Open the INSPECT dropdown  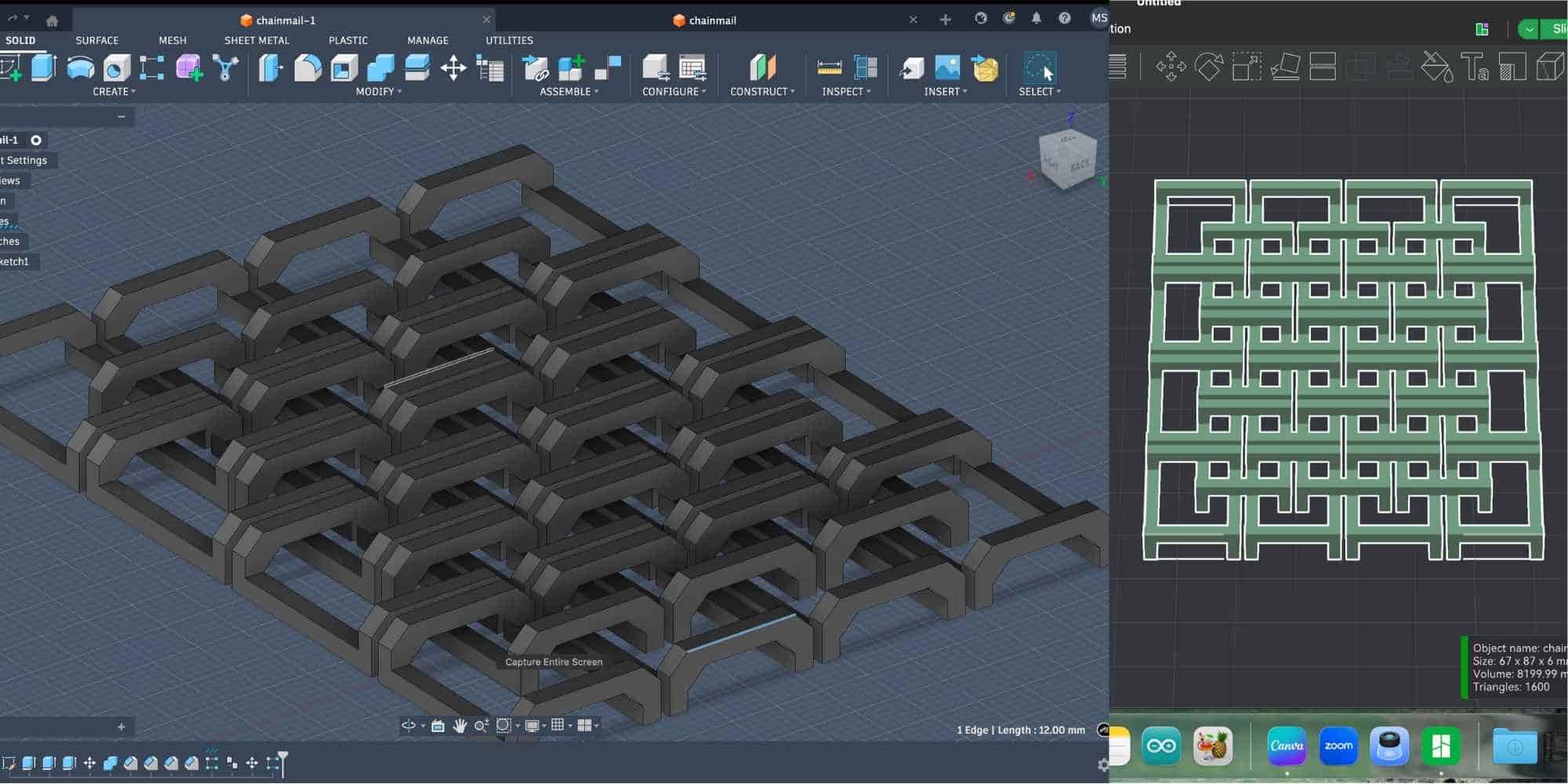coord(847,92)
